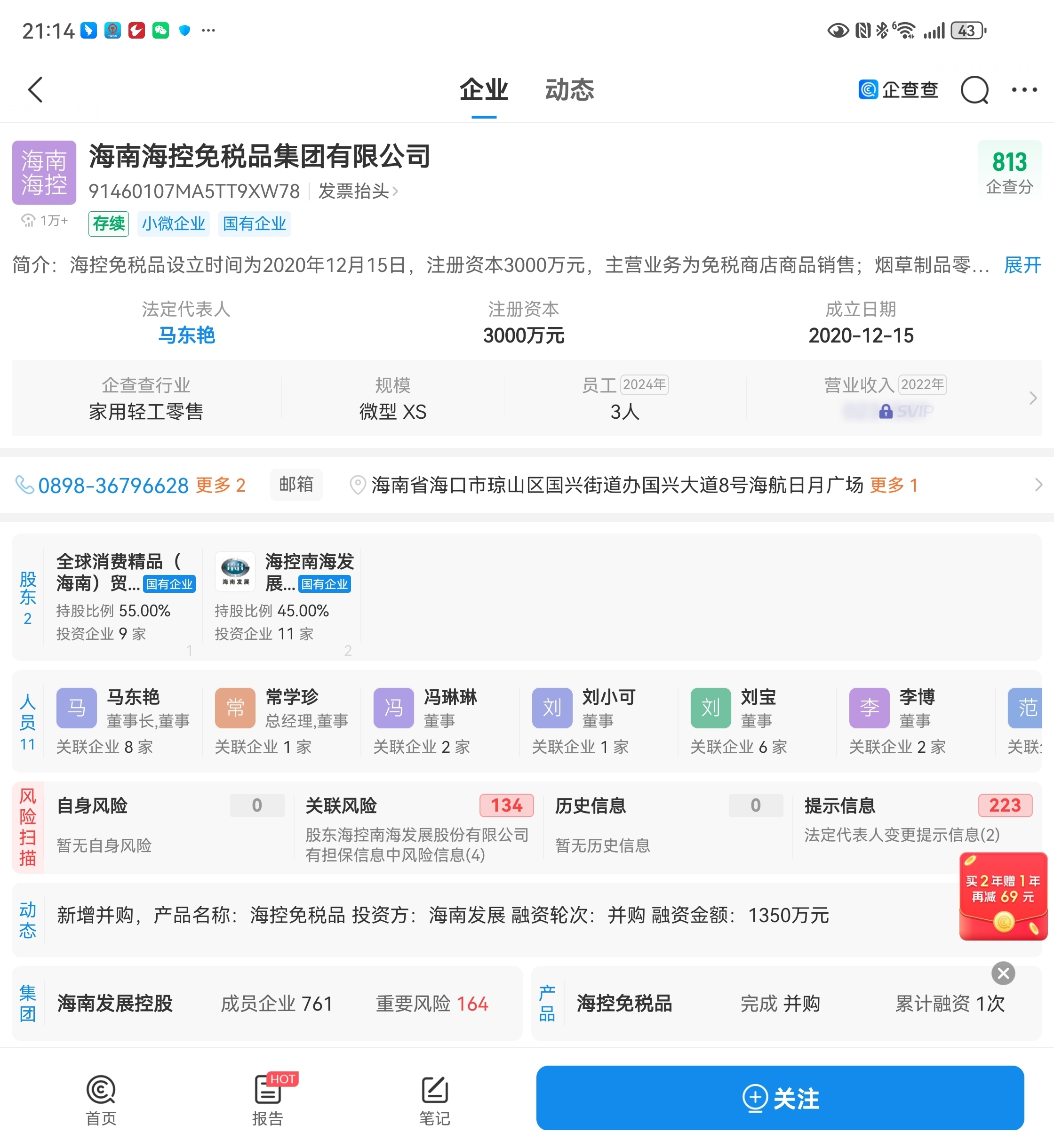Show 更多 1 addresses
1054x1148 pixels.
click(x=893, y=486)
